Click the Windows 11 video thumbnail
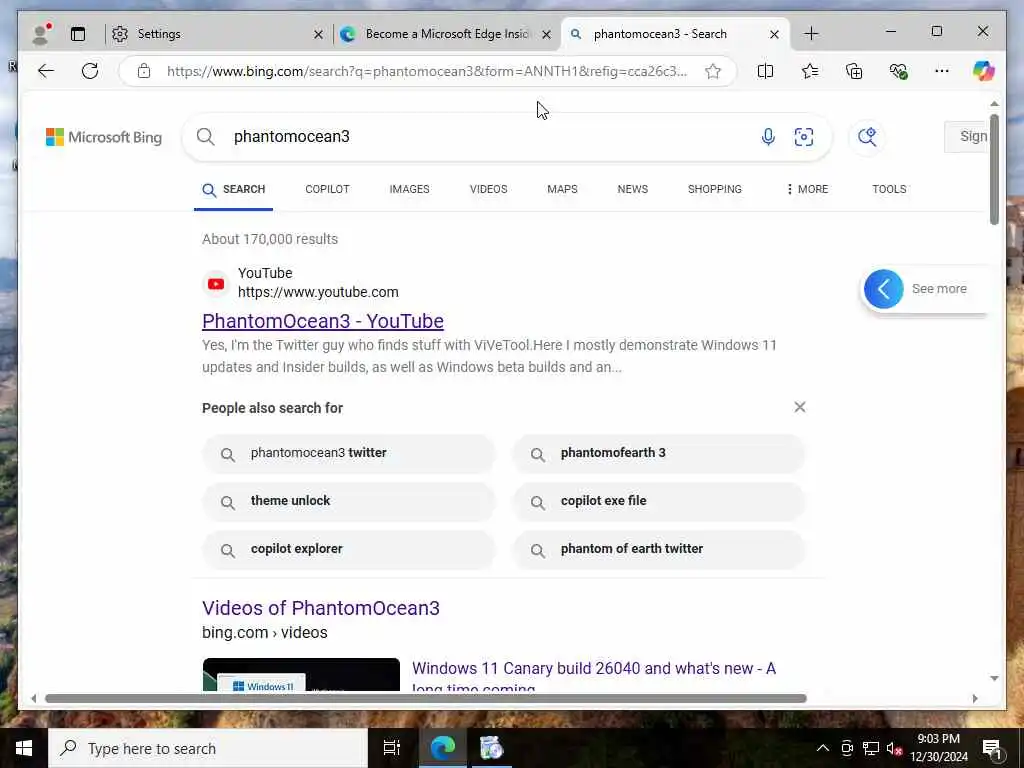Viewport: 1024px width, 768px height. [x=301, y=675]
